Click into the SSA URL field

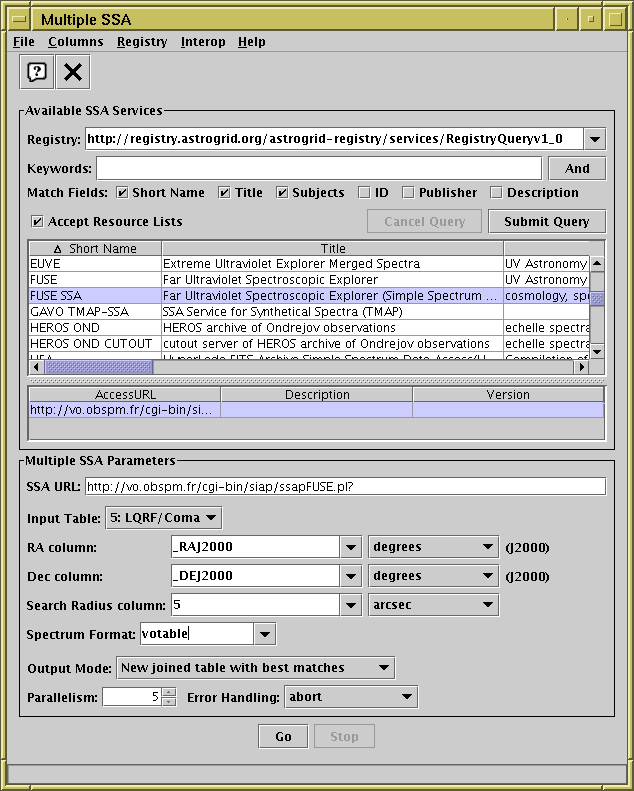point(345,487)
